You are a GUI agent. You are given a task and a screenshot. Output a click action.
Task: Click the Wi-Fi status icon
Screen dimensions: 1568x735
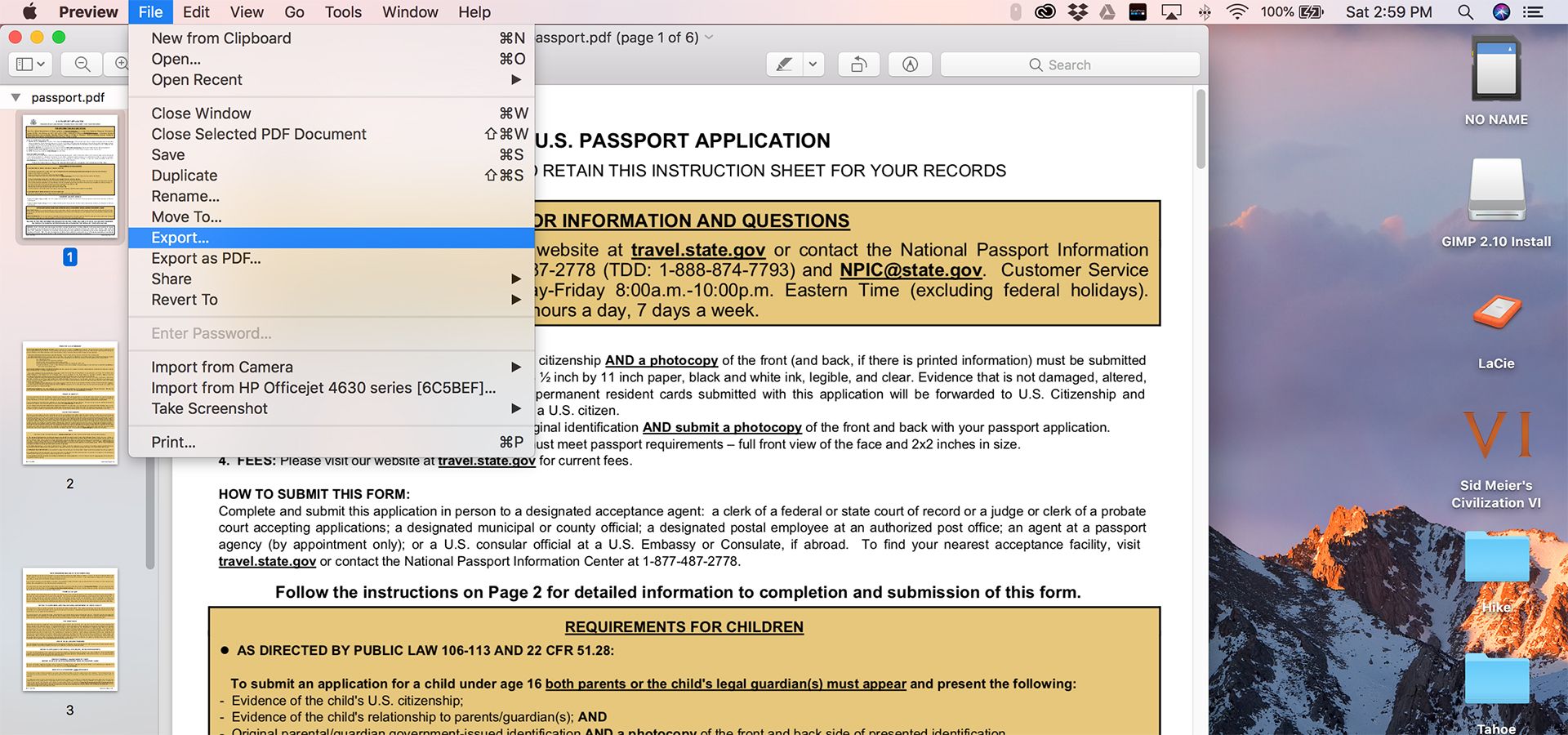(x=1238, y=11)
